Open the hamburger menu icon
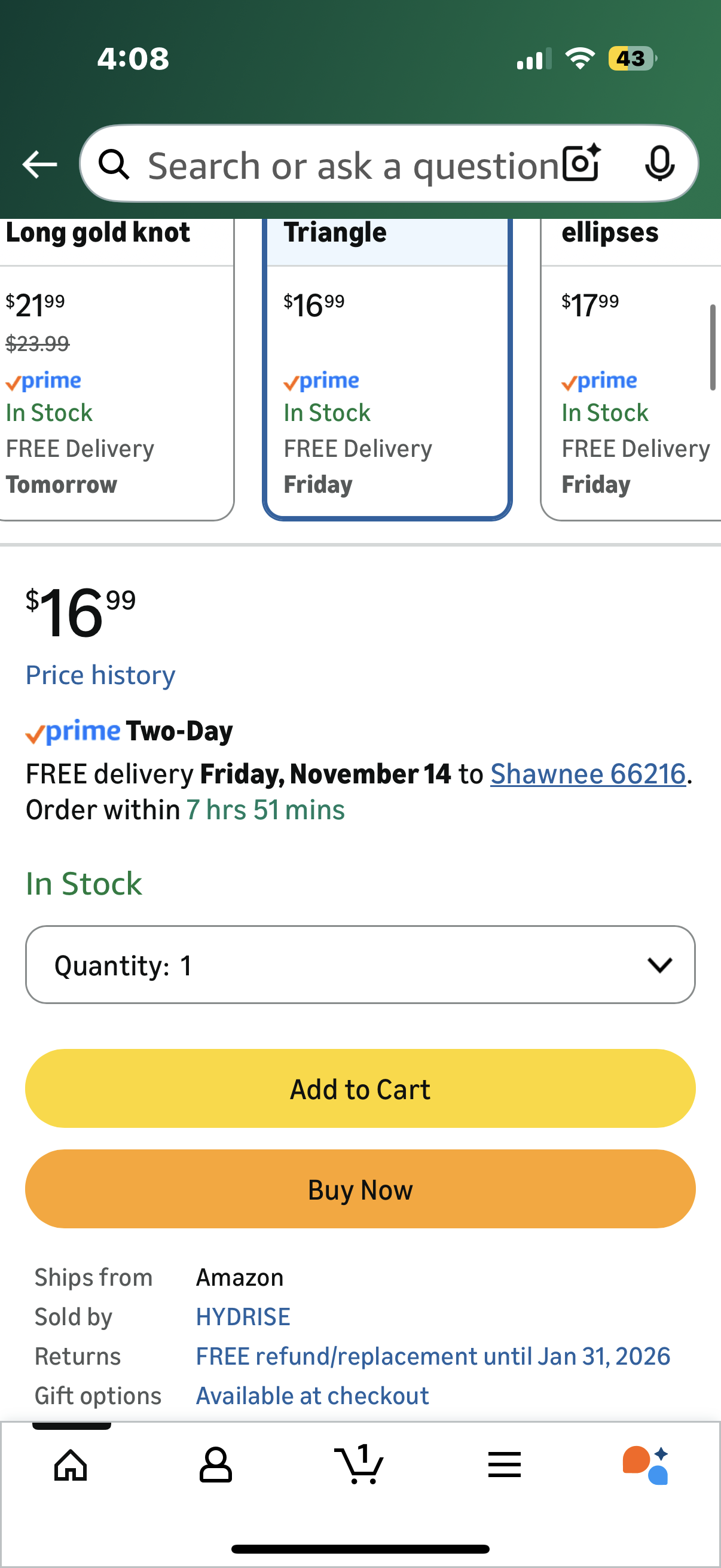 (505, 1465)
